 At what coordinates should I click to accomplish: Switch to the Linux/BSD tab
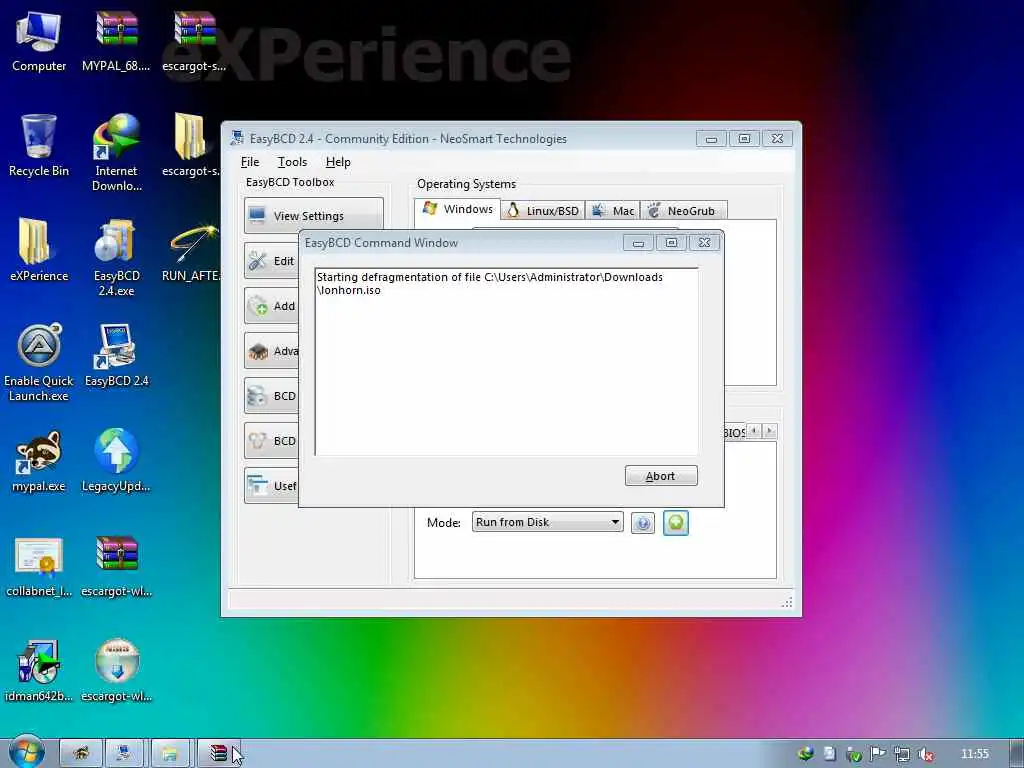[543, 210]
